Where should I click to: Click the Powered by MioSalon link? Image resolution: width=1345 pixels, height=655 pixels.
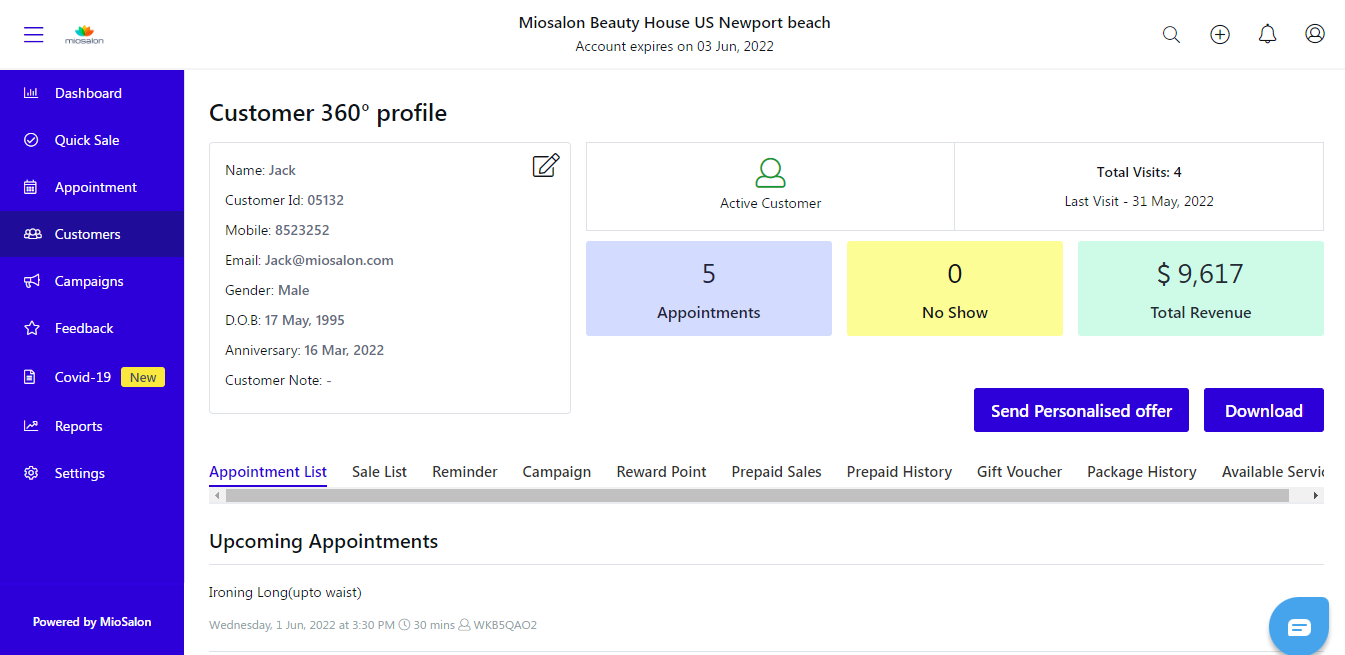92,622
